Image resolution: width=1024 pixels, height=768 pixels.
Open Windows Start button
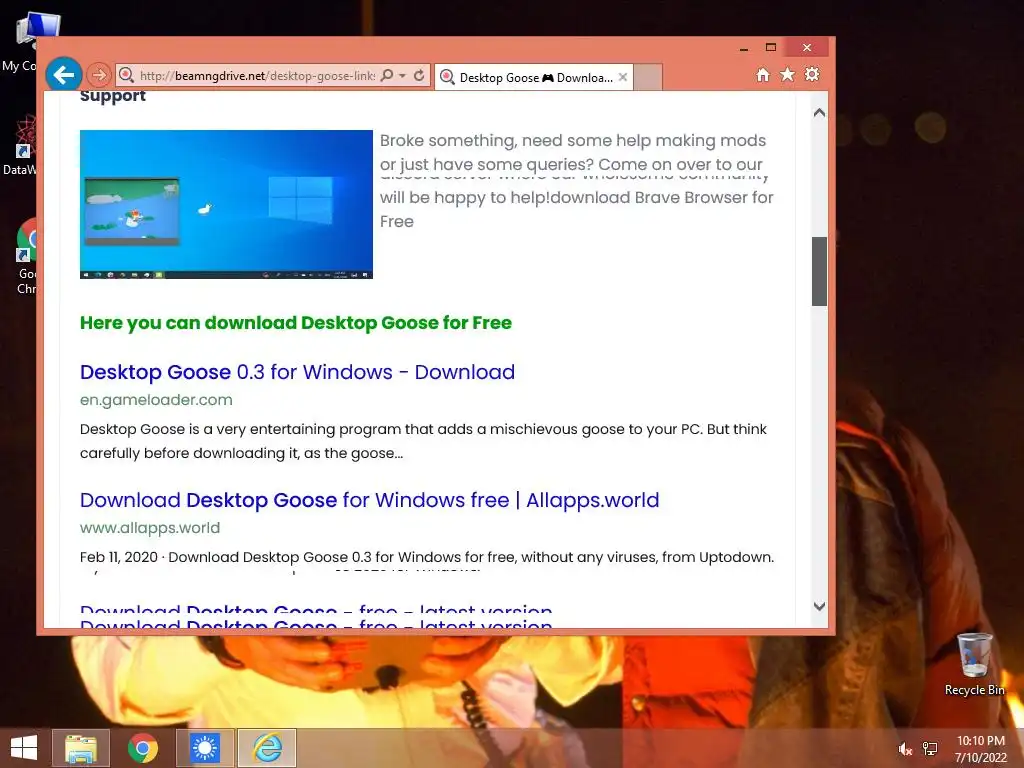(24, 748)
